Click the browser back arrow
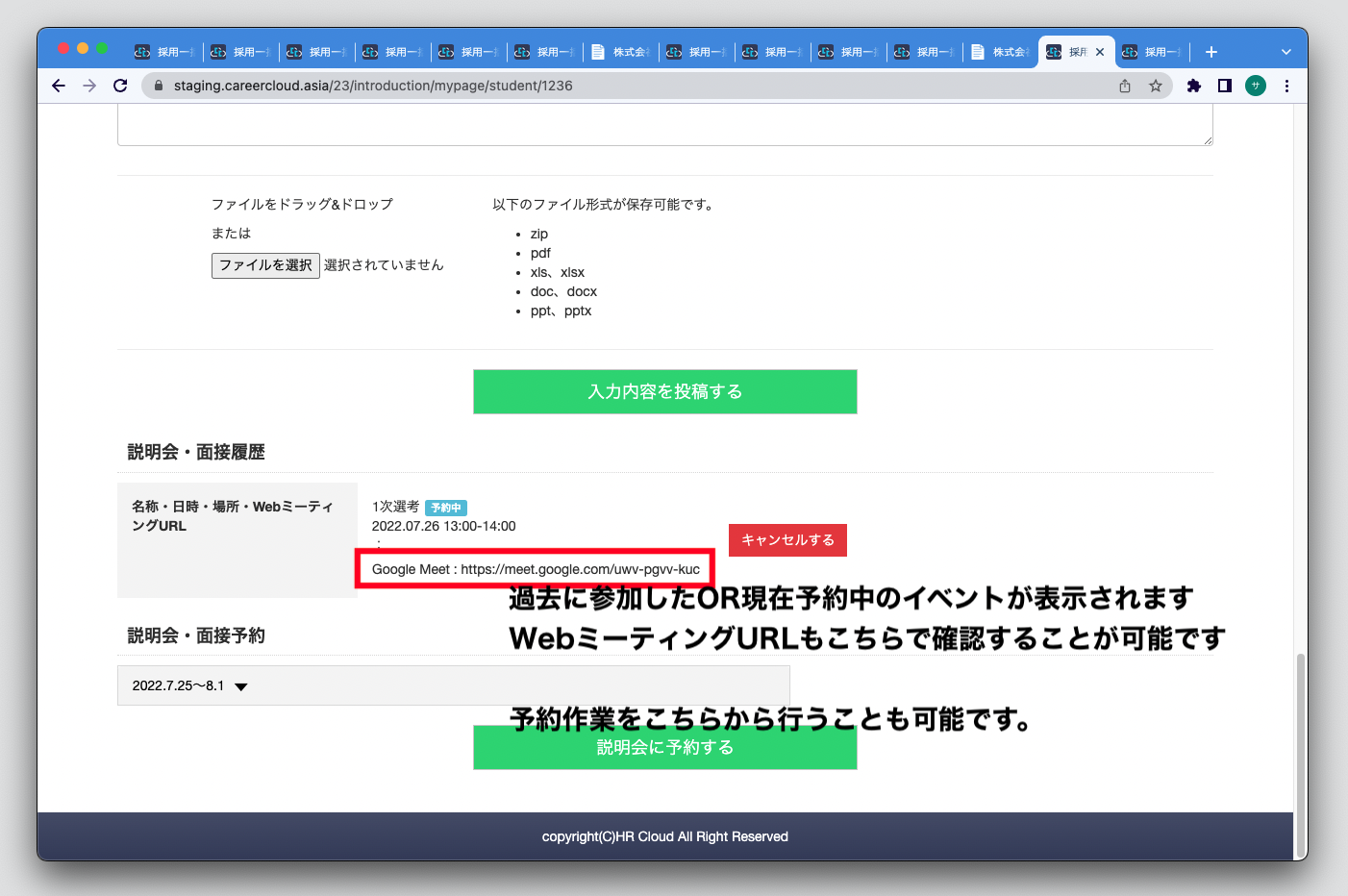Image resolution: width=1348 pixels, height=896 pixels. pyautogui.click(x=59, y=86)
